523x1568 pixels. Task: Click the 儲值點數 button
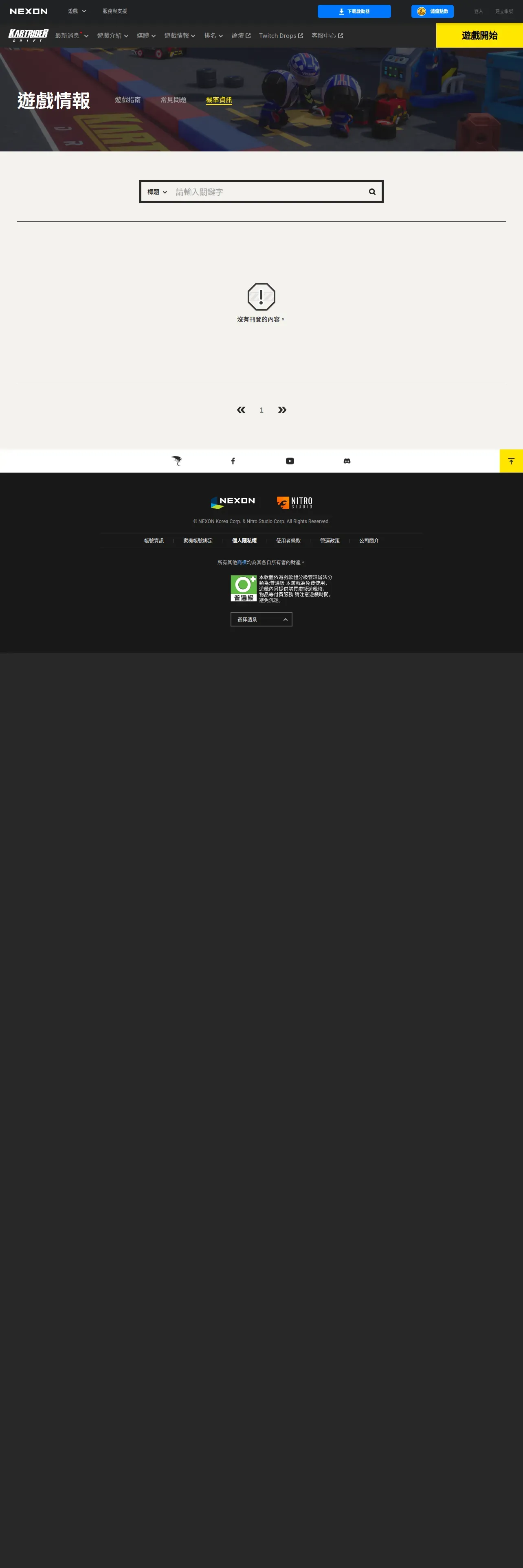pyautogui.click(x=432, y=11)
